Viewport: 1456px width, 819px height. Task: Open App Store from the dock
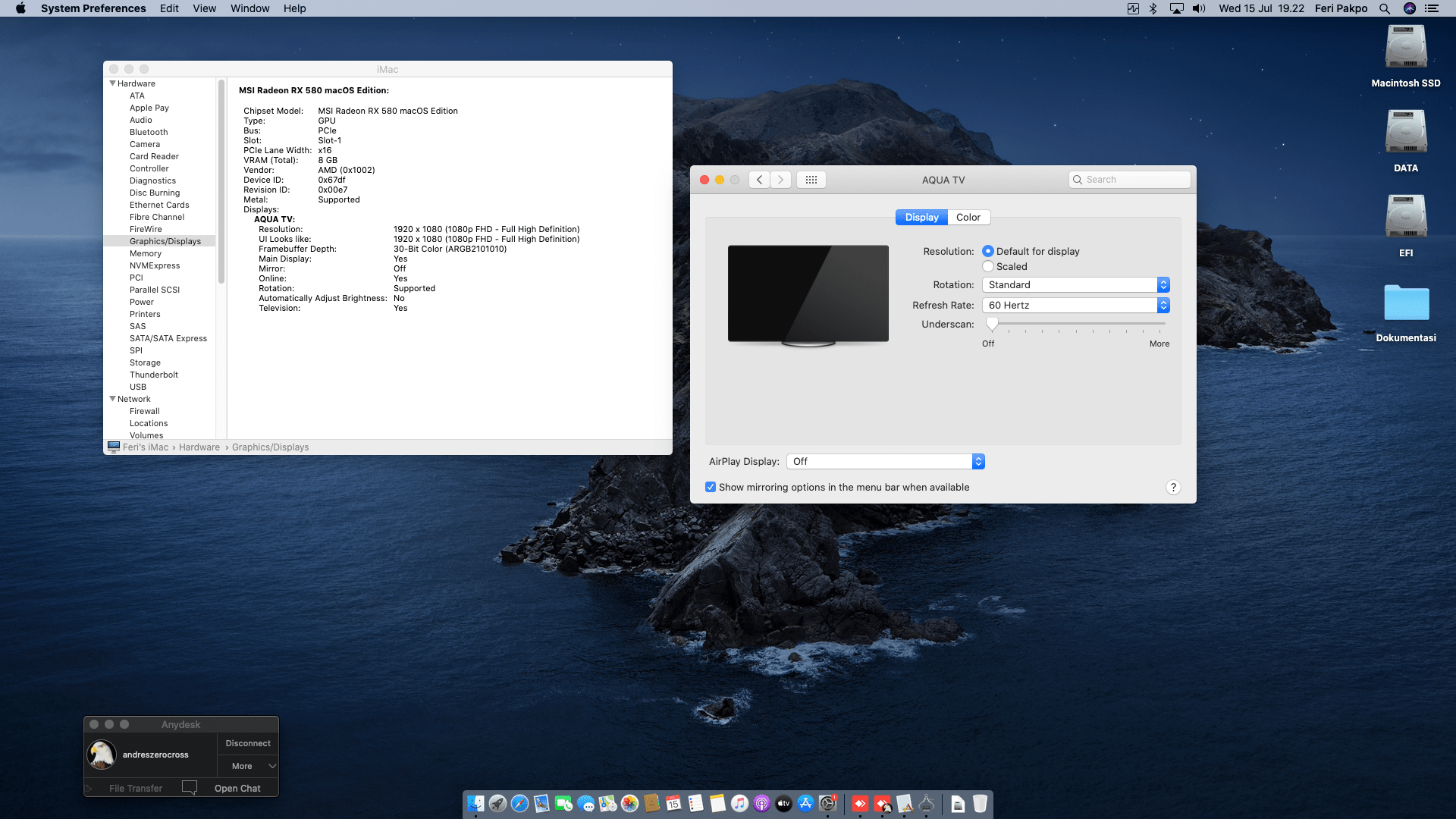coord(805,804)
